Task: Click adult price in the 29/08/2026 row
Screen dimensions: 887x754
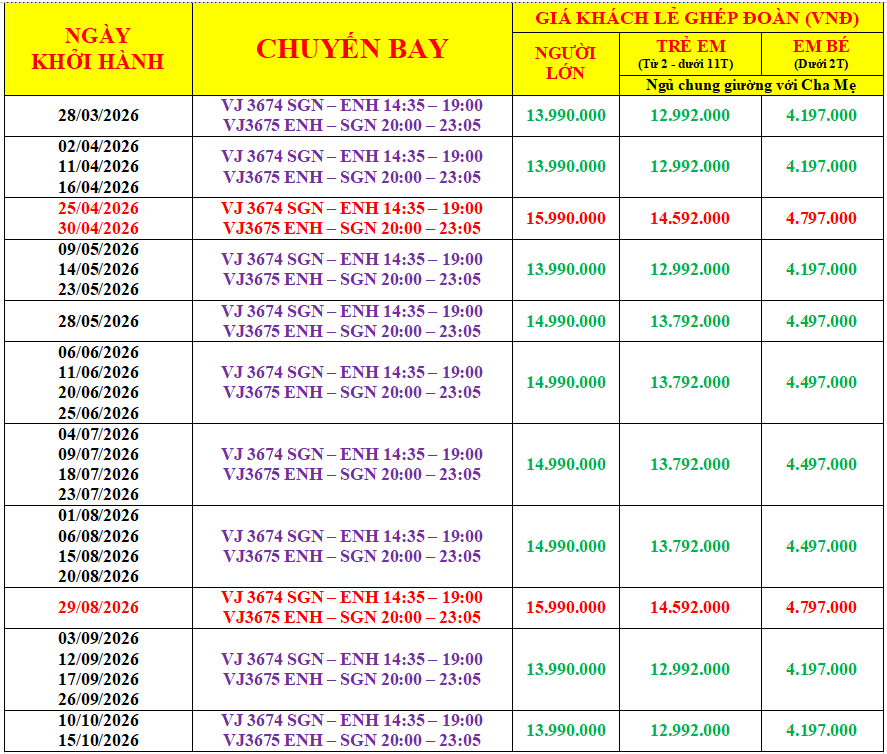Action: pyautogui.click(x=565, y=608)
